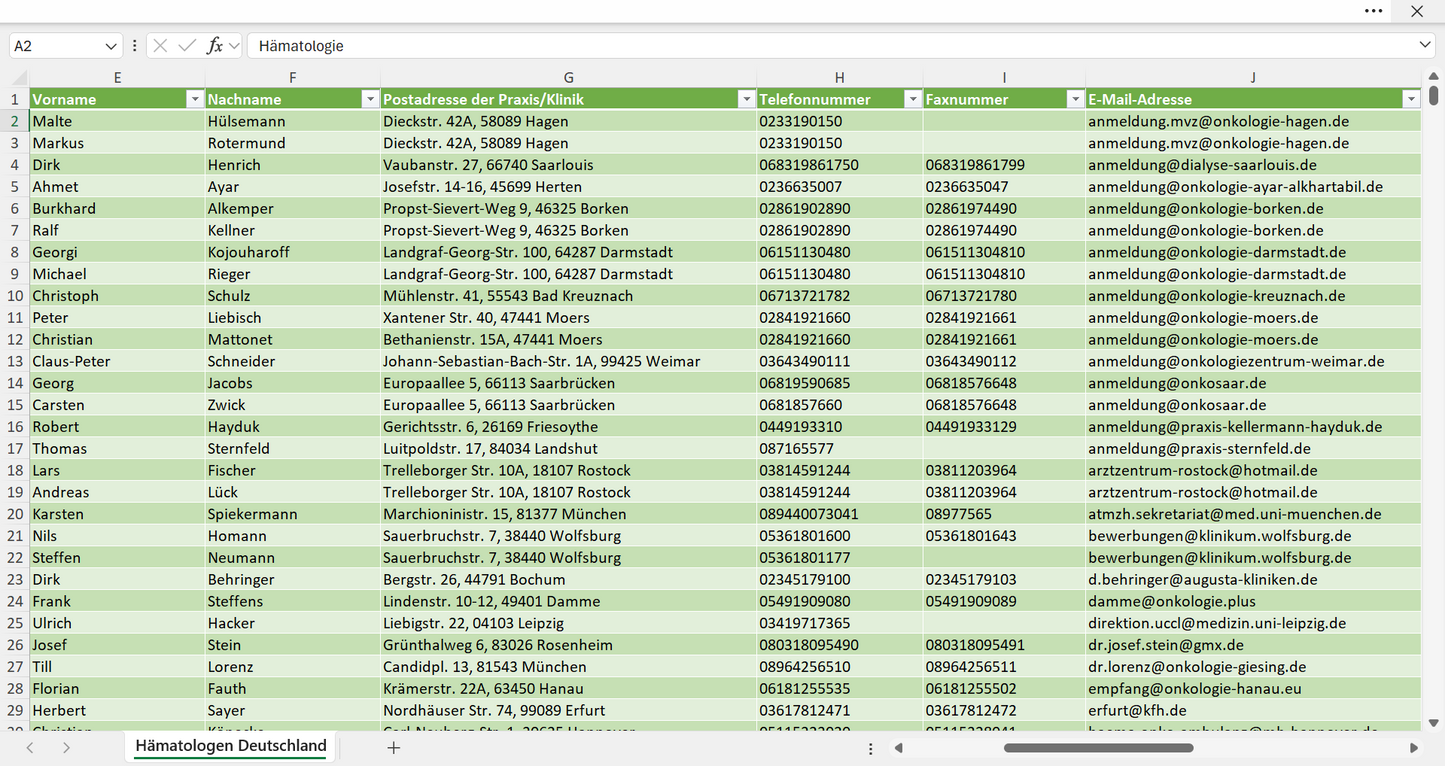The height and width of the screenshot is (766, 1445).
Task: Select column F header
Action: (x=293, y=78)
